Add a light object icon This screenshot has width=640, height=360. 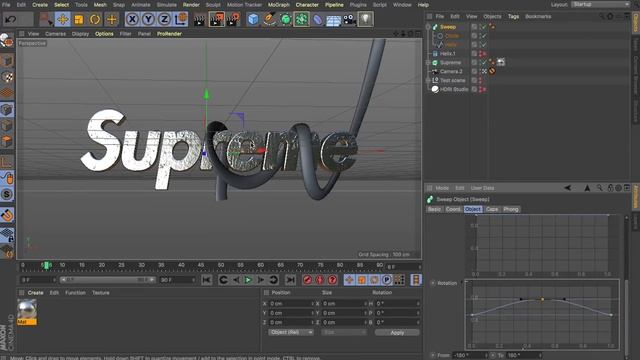pyautogui.click(x=365, y=19)
